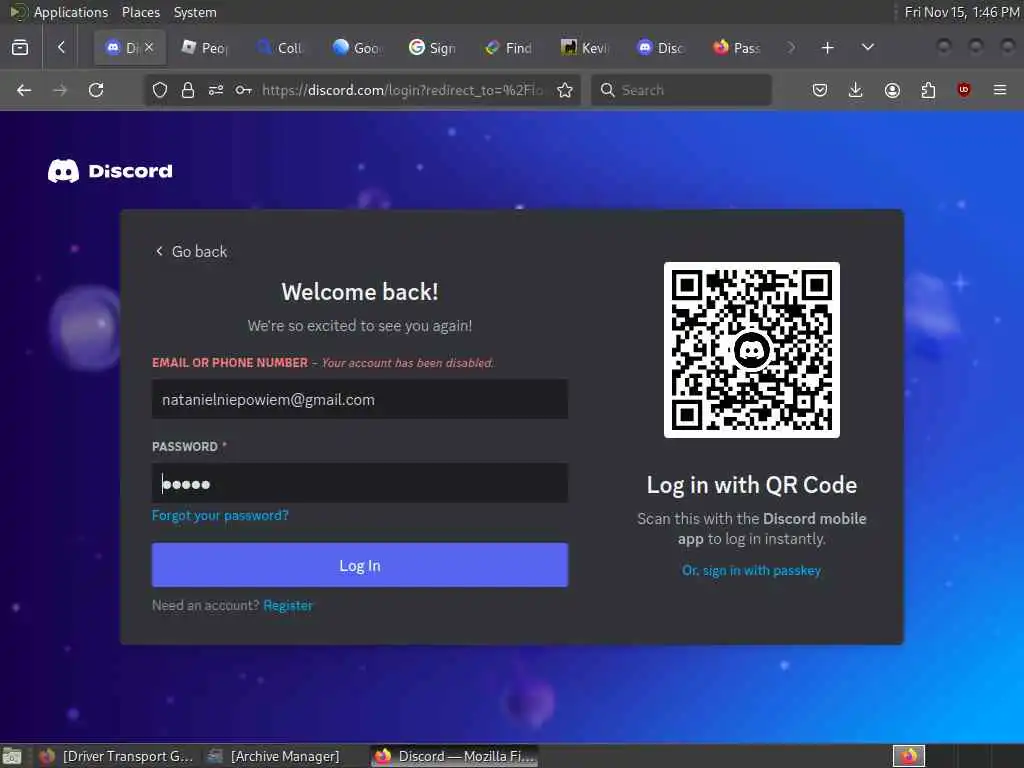The width and height of the screenshot is (1024, 768).
Task: Open Firefox account icon
Action: (x=892, y=90)
